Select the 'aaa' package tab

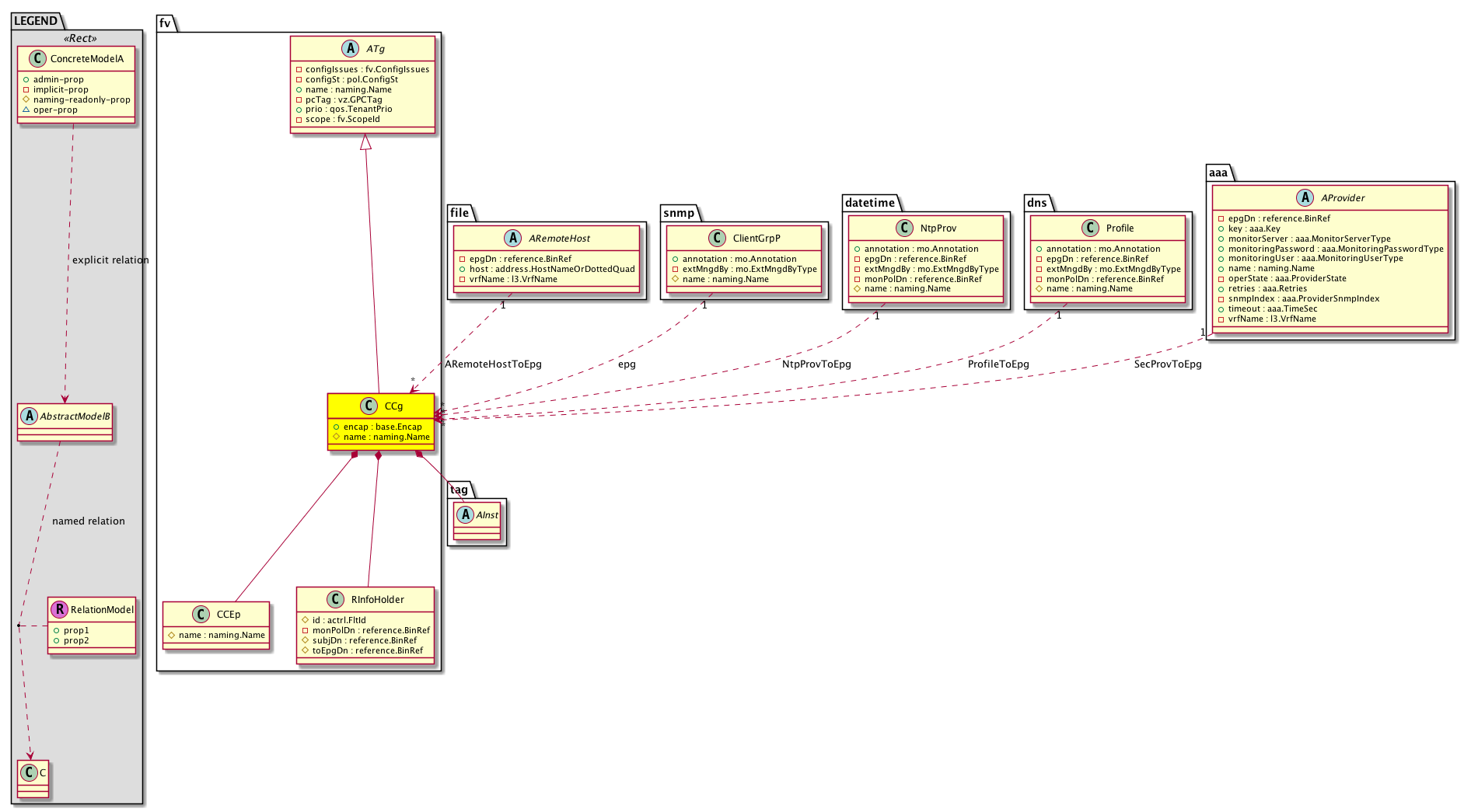(1218, 173)
